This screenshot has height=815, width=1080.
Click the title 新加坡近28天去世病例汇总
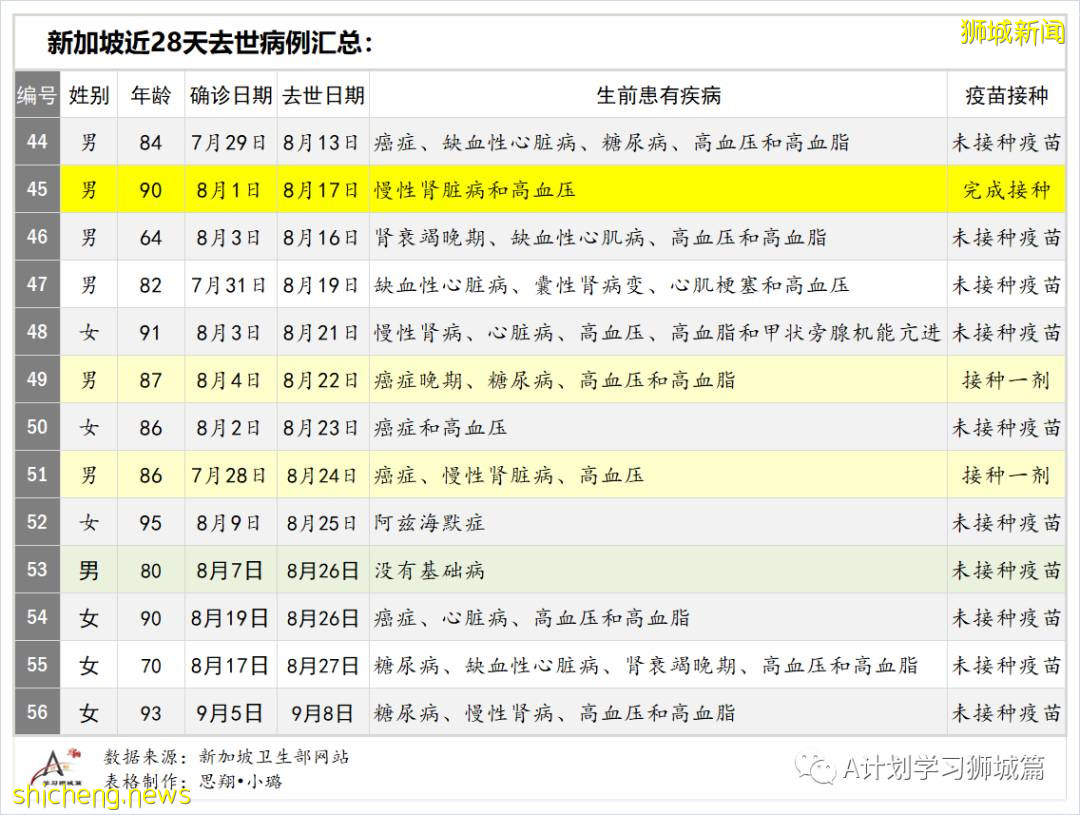pyautogui.click(x=210, y=43)
